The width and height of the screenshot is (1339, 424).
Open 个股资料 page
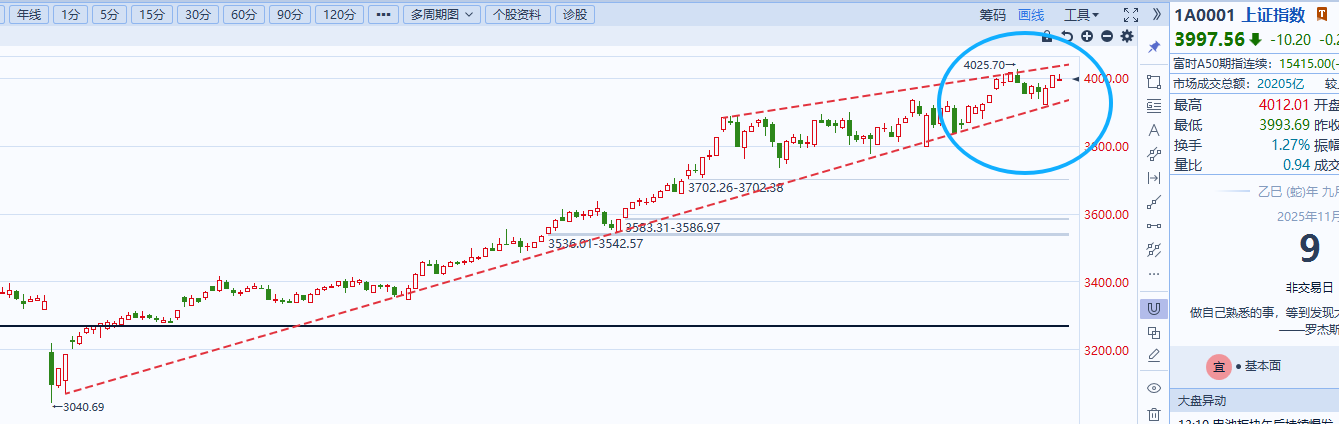[x=518, y=14]
